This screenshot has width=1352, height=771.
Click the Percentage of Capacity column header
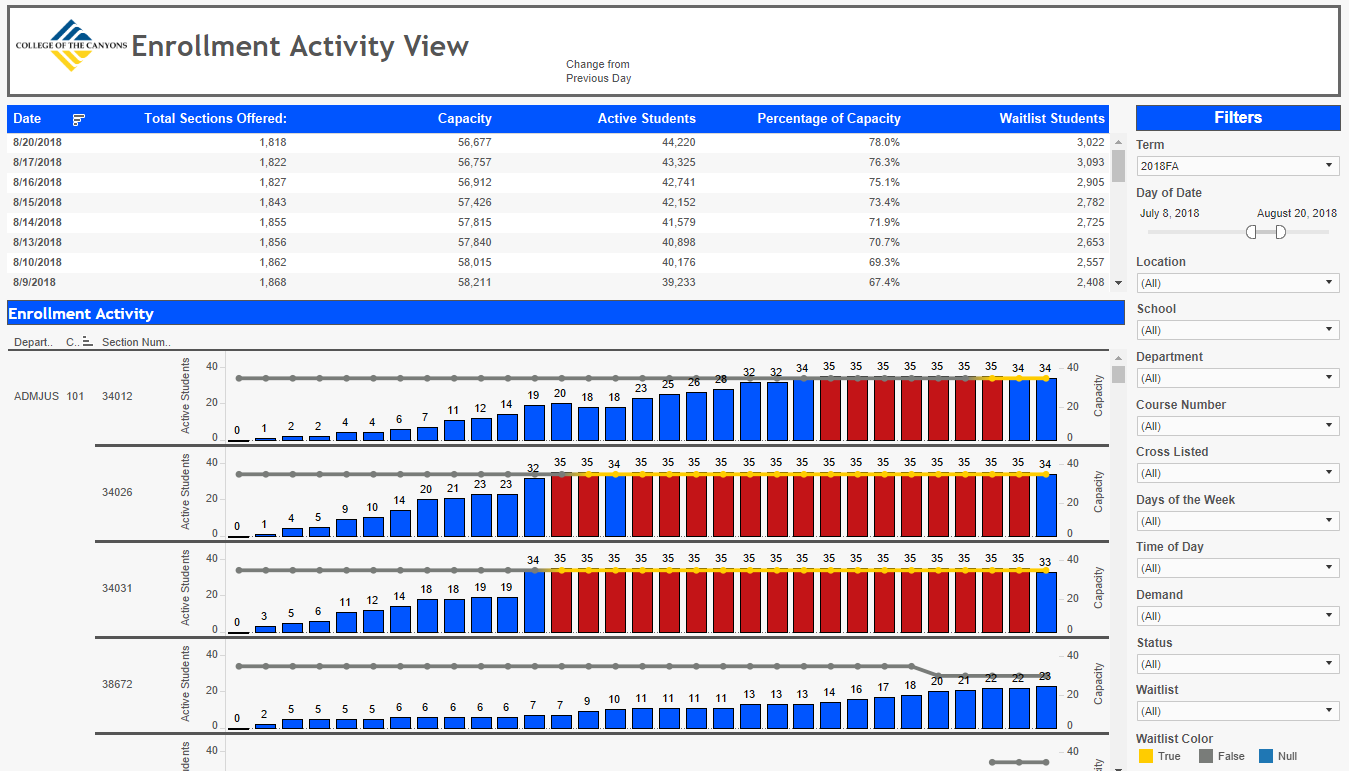point(829,119)
